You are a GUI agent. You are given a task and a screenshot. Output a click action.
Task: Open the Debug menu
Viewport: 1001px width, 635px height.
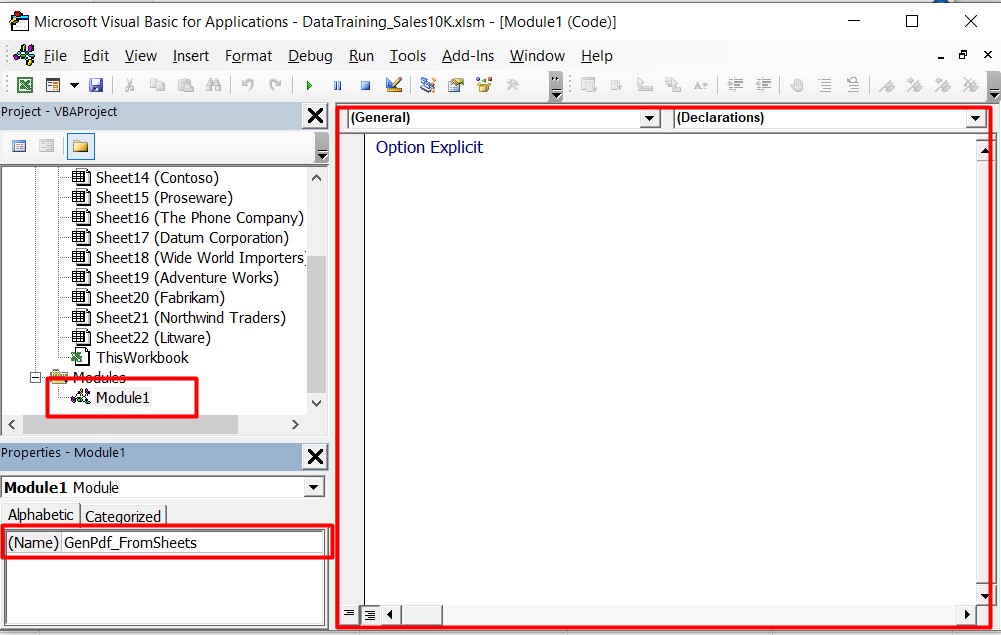(310, 56)
